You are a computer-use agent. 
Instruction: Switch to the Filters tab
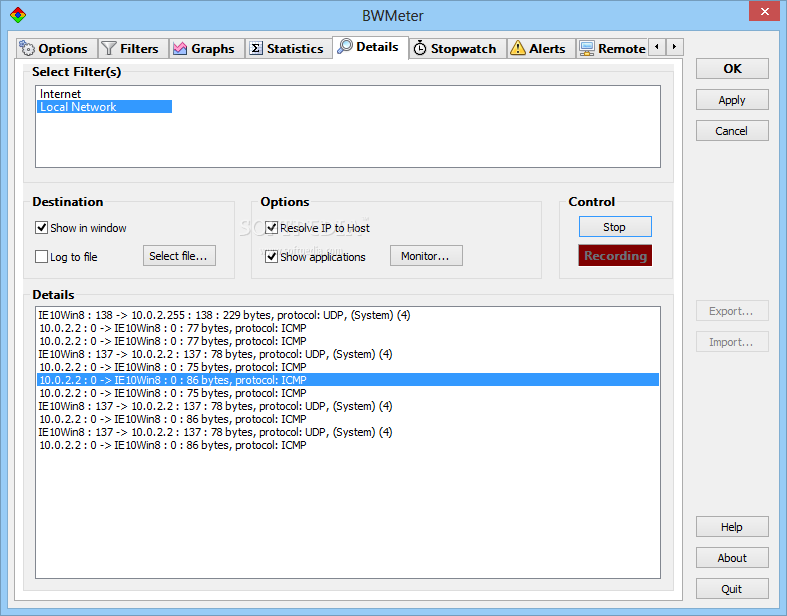pyautogui.click(x=133, y=49)
